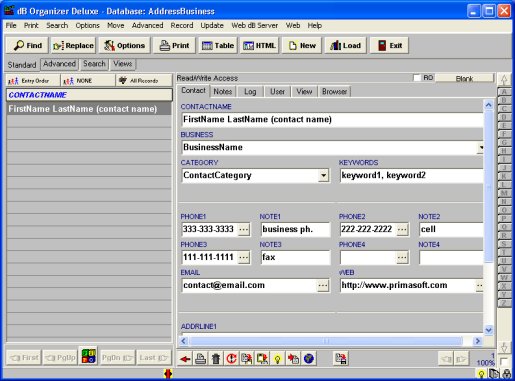
Task: Switch to the Notes tab
Action: pyautogui.click(x=223, y=91)
